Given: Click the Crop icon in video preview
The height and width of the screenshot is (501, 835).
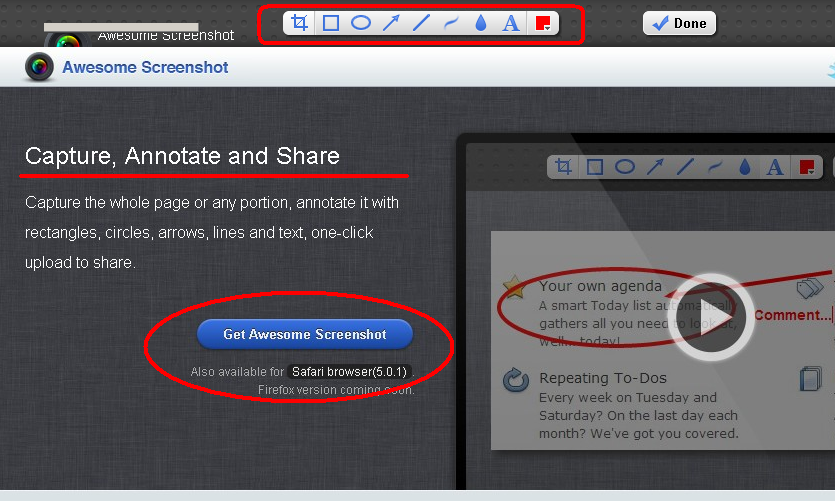Looking at the screenshot, I should point(563,167).
